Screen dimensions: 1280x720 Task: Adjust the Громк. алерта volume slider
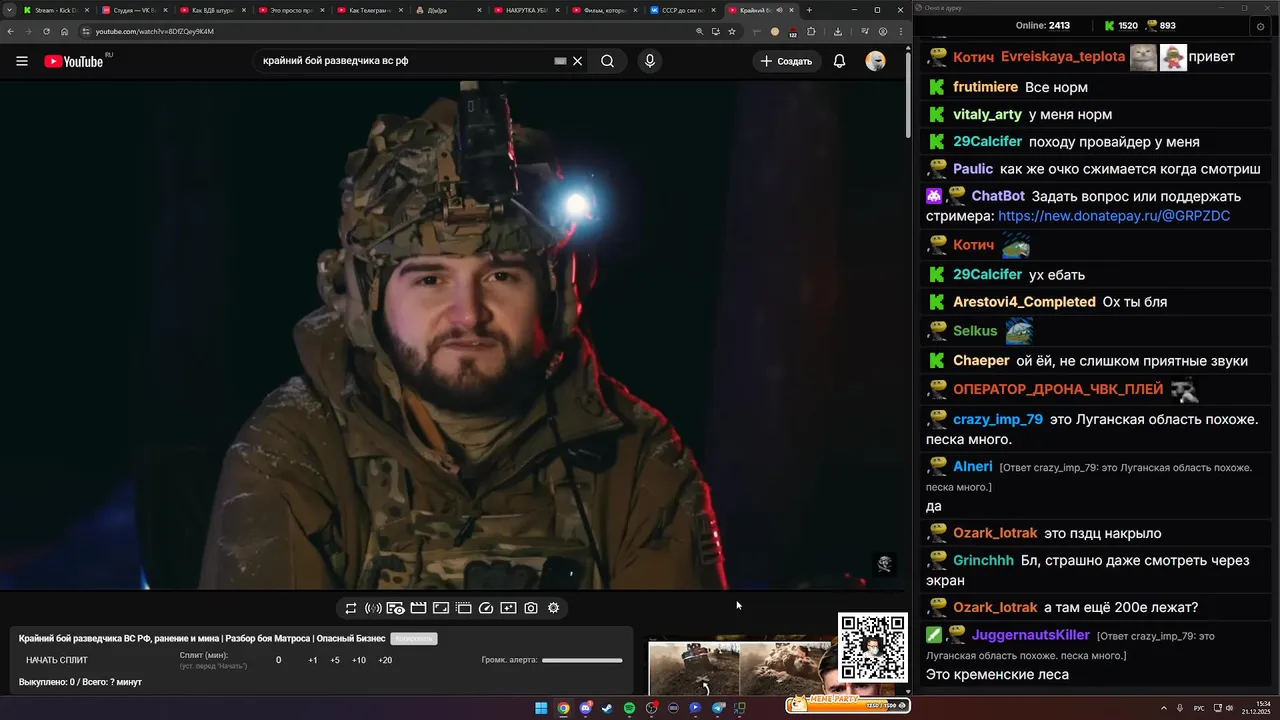click(582, 660)
